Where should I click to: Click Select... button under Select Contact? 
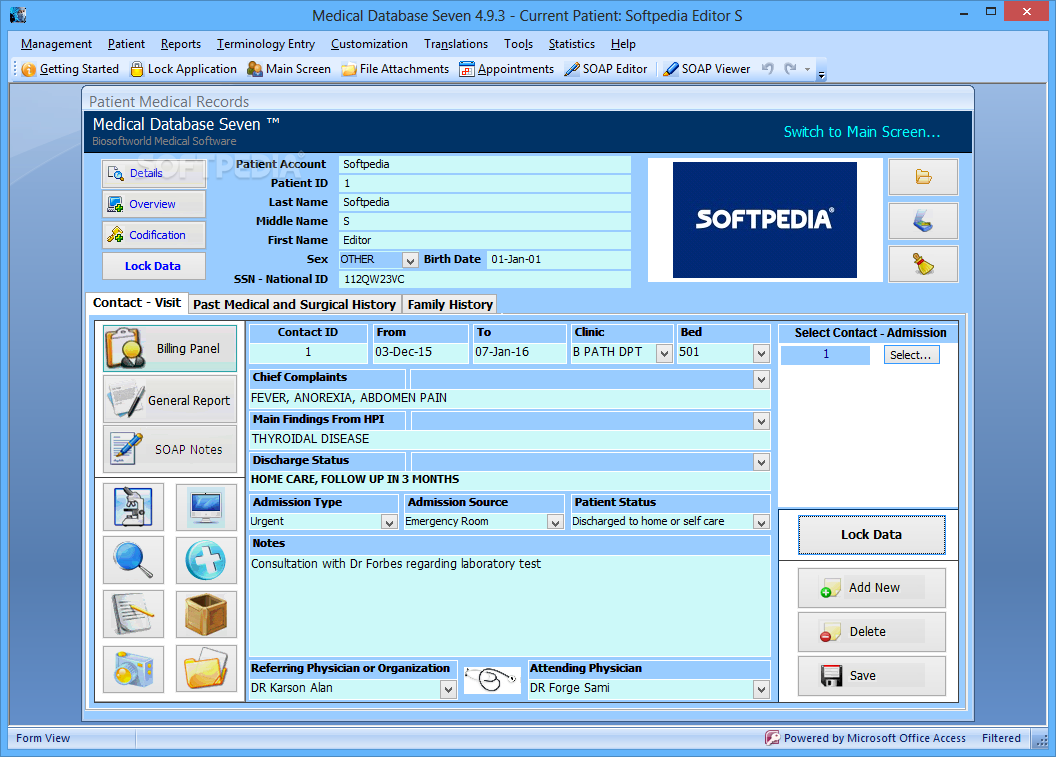click(911, 355)
